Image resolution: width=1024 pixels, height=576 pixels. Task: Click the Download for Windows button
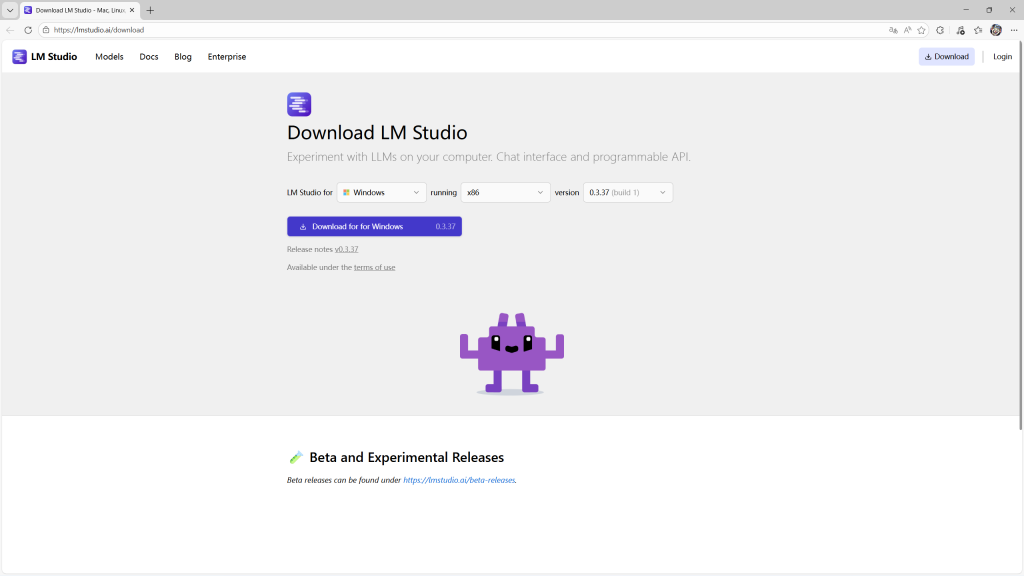click(x=374, y=227)
